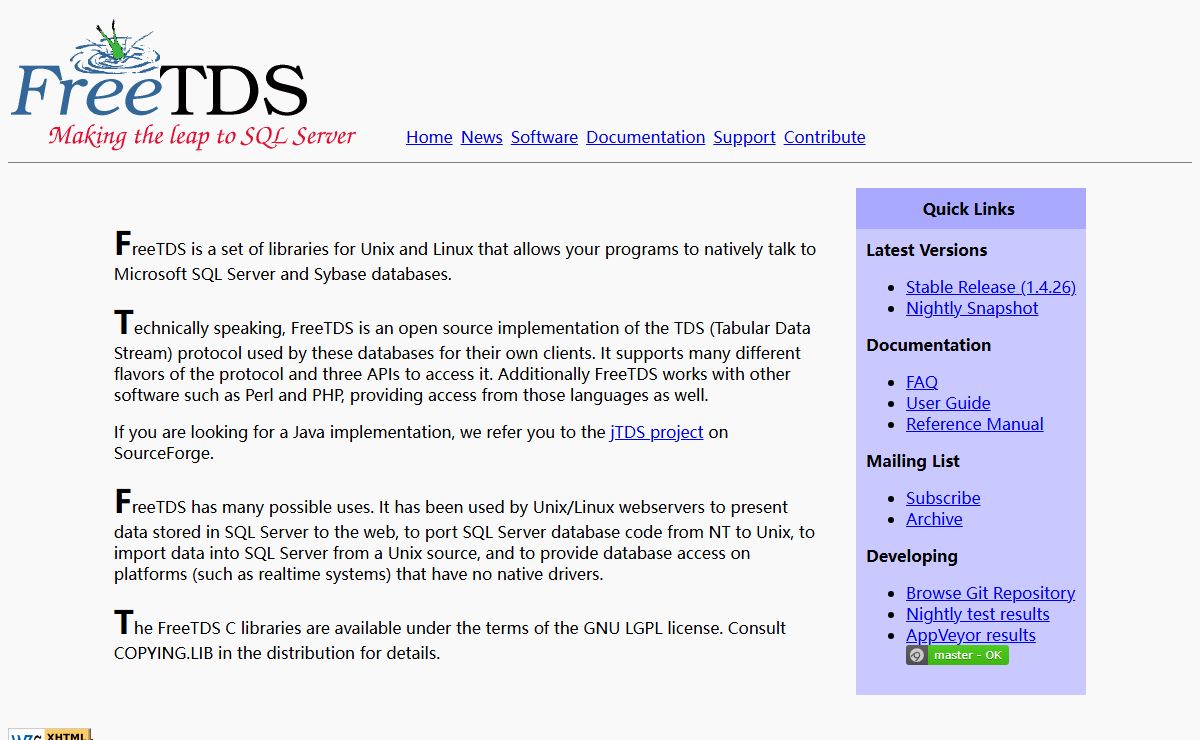Open the Reference Manual link
Viewport: 1200px width, 740px height.
coord(975,424)
